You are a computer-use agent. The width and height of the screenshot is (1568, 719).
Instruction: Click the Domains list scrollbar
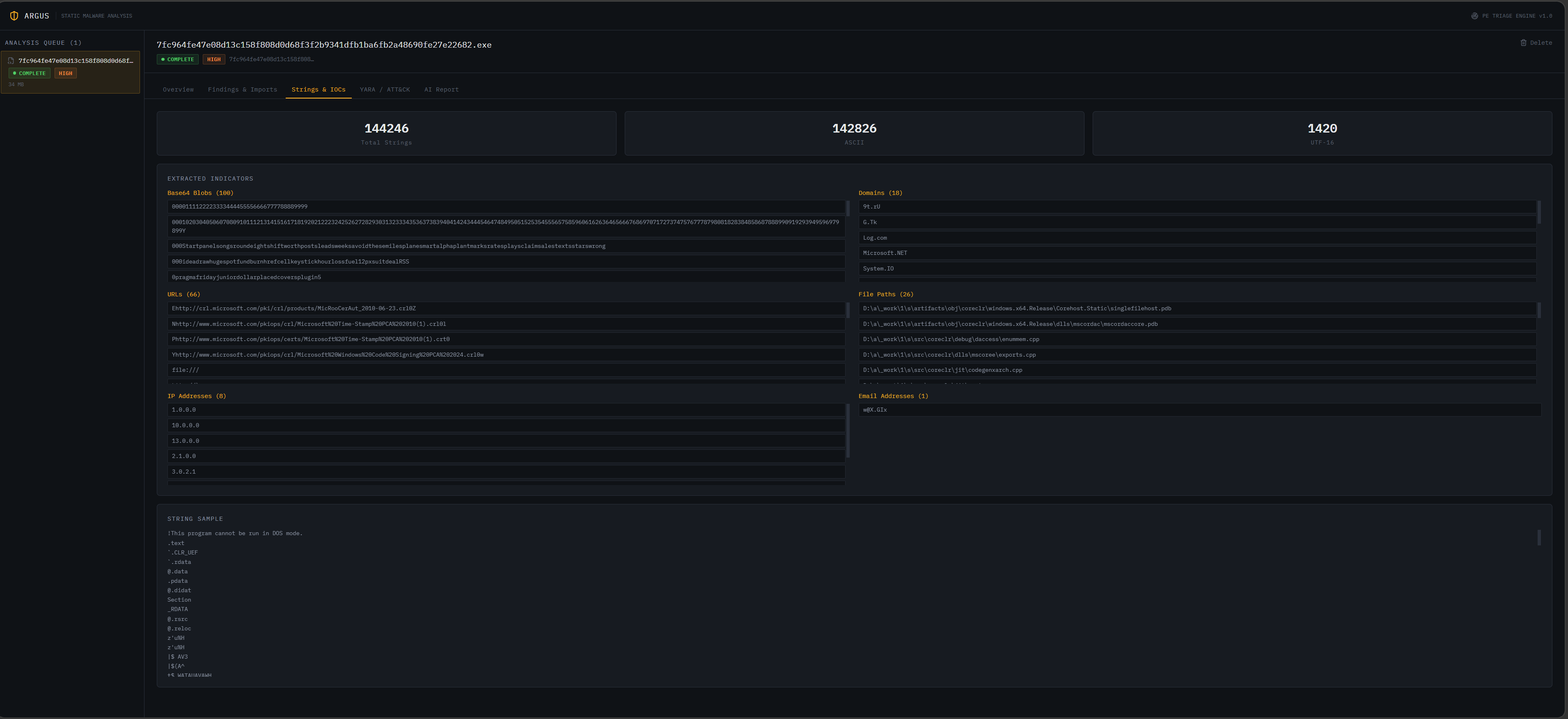click(x=1539, y=212)
